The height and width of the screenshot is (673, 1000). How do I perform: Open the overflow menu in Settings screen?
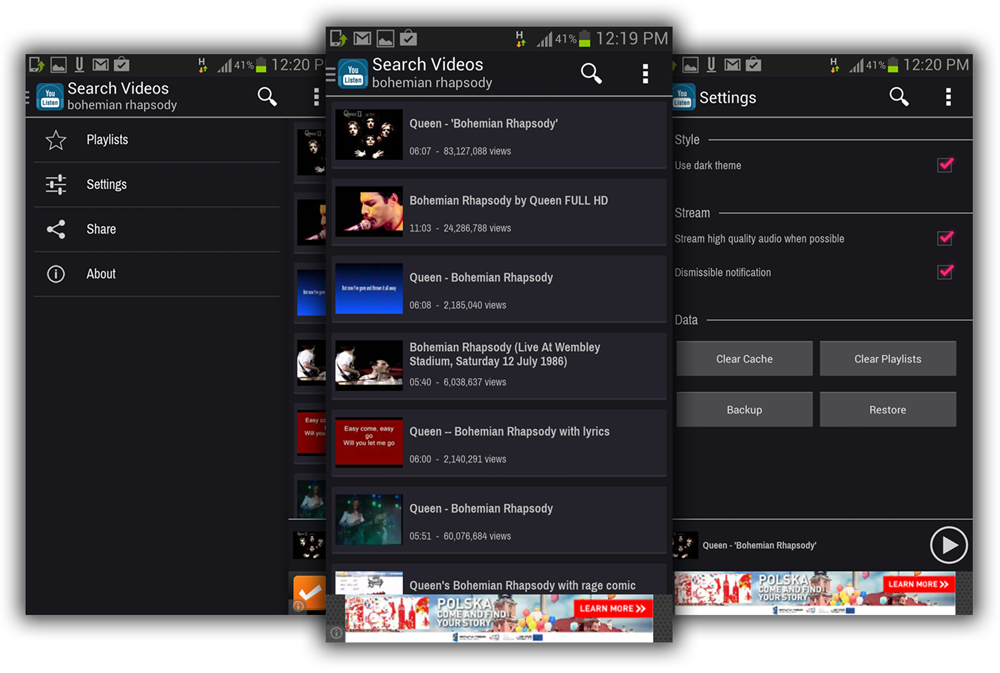(x=948, y=97)
